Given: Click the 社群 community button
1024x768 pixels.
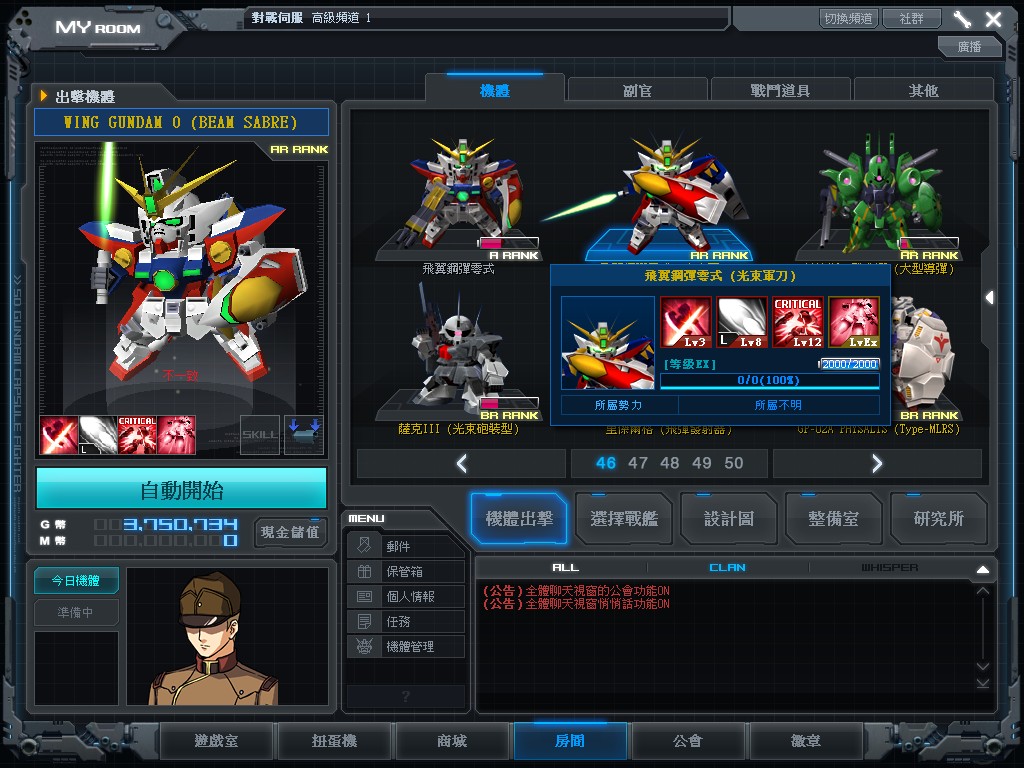Looking at the screenshot, I should [912, 18].
